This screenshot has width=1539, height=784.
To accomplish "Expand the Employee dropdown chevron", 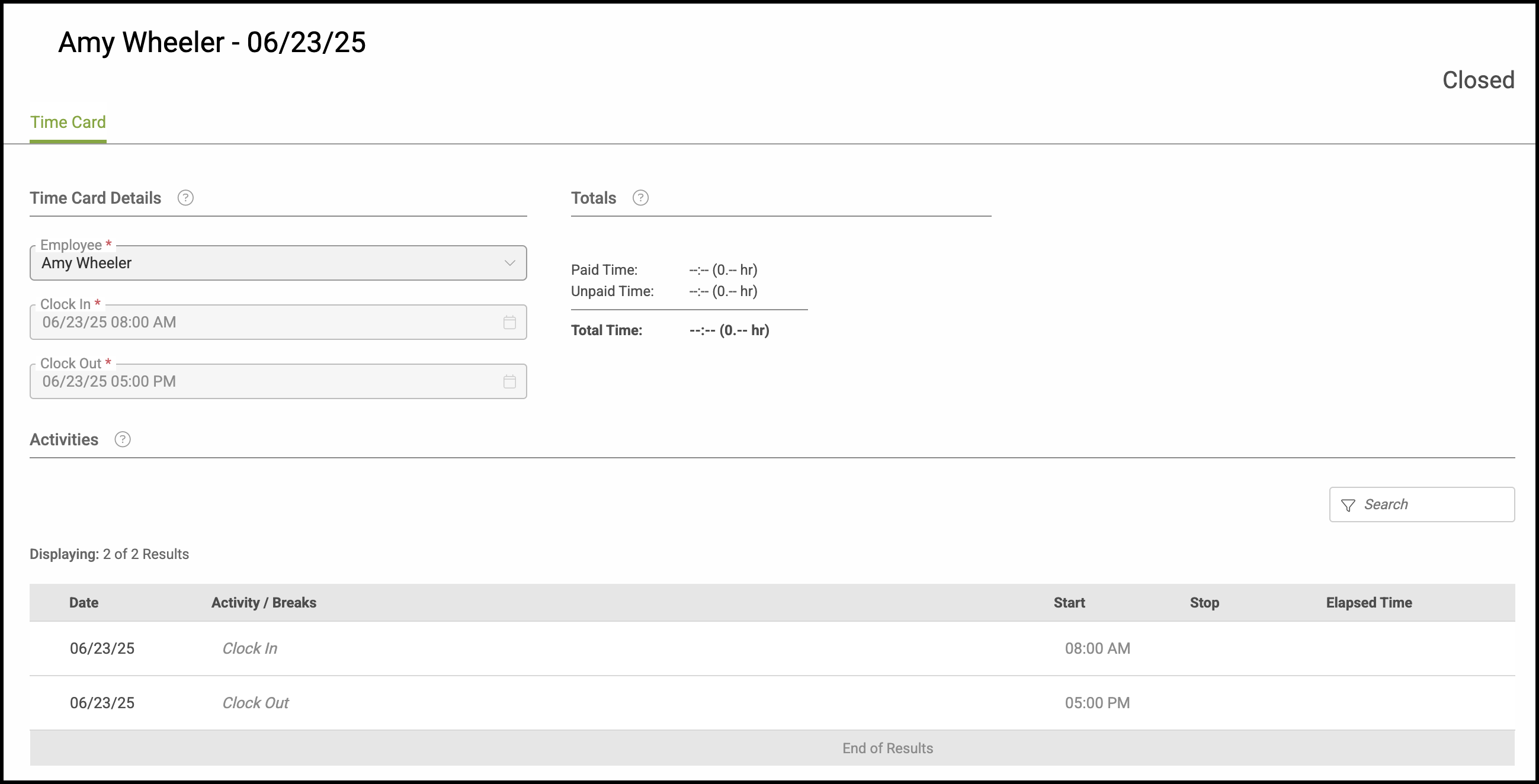I will click(509, 263).
